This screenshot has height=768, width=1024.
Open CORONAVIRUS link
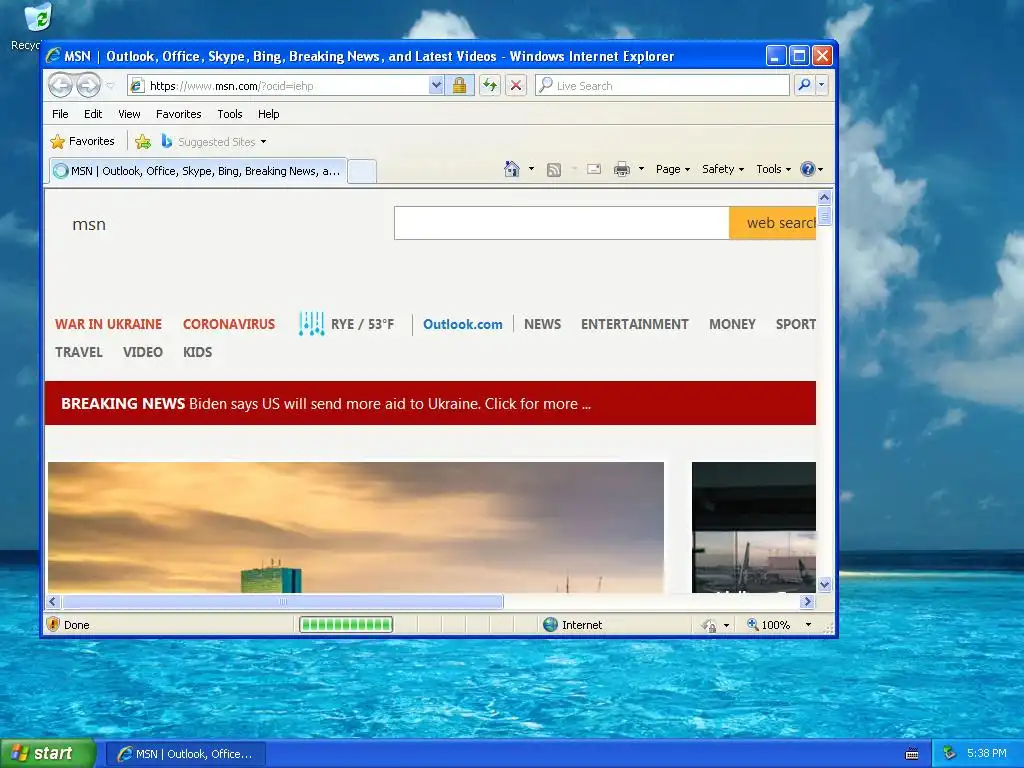229,324
